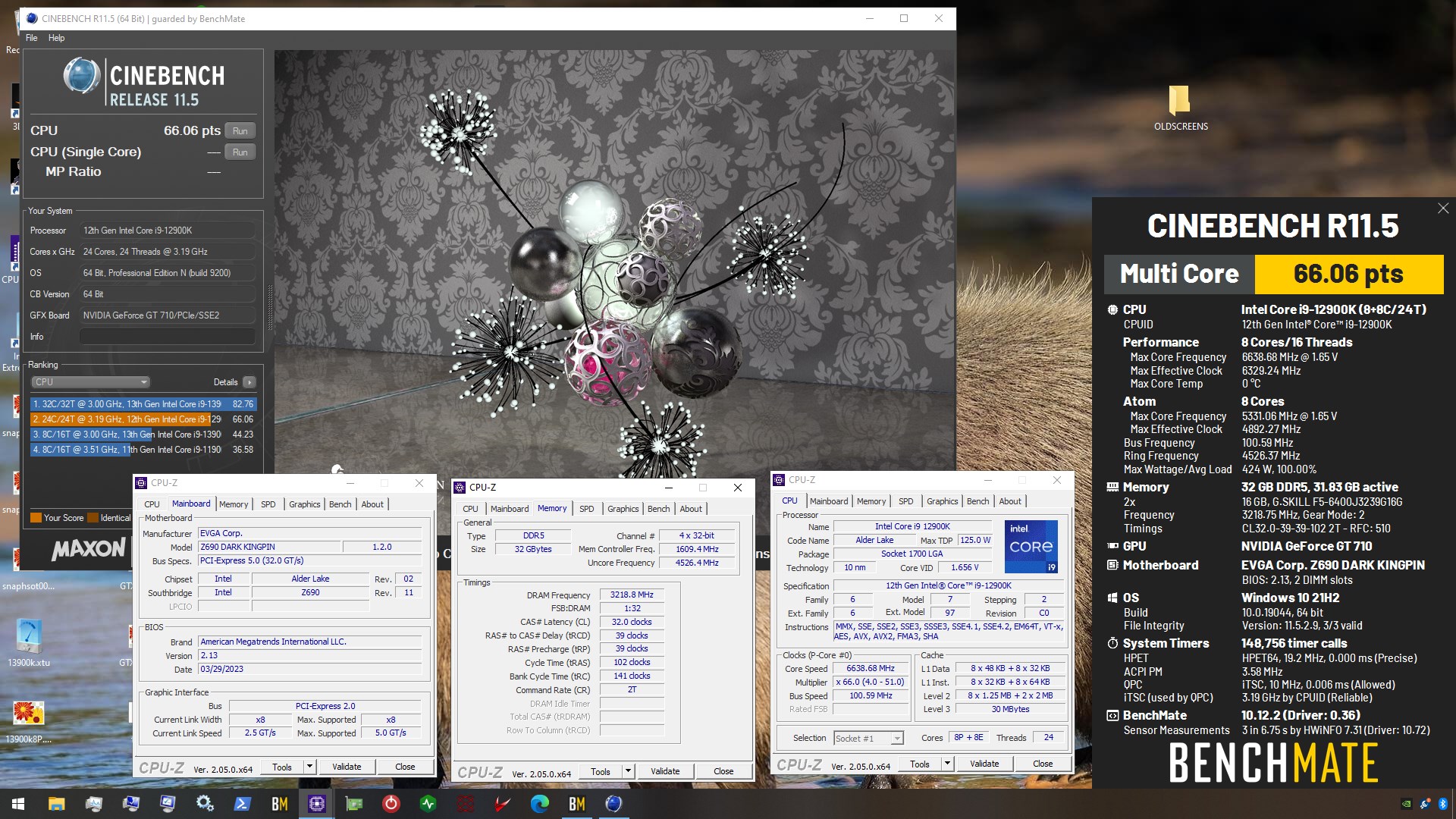
Task: Click the Z690 DARK KINGPIN model field
Action: pyautogui.click(x=269, y=547)
